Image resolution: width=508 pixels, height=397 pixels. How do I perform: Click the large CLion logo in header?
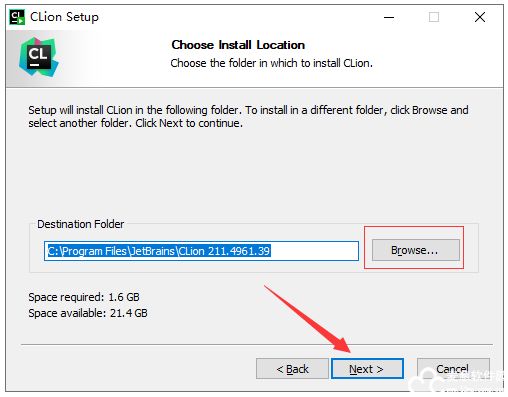pyautogui.click(x=38, y=57)
